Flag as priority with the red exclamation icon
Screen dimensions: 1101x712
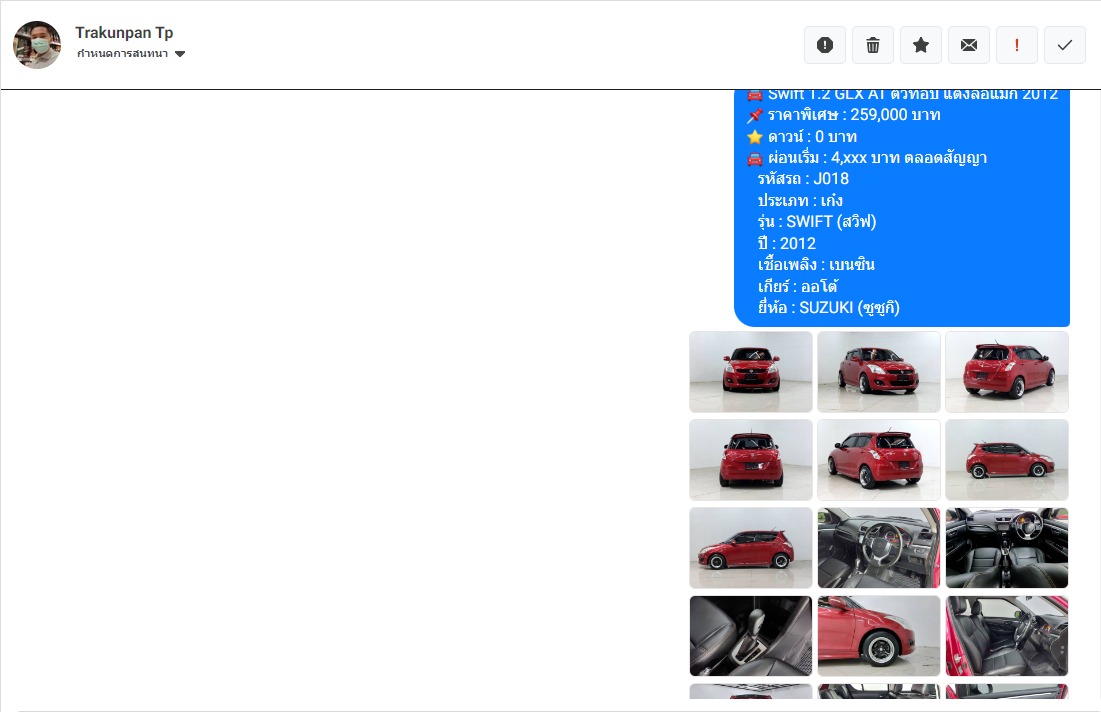click(1017, 46)
